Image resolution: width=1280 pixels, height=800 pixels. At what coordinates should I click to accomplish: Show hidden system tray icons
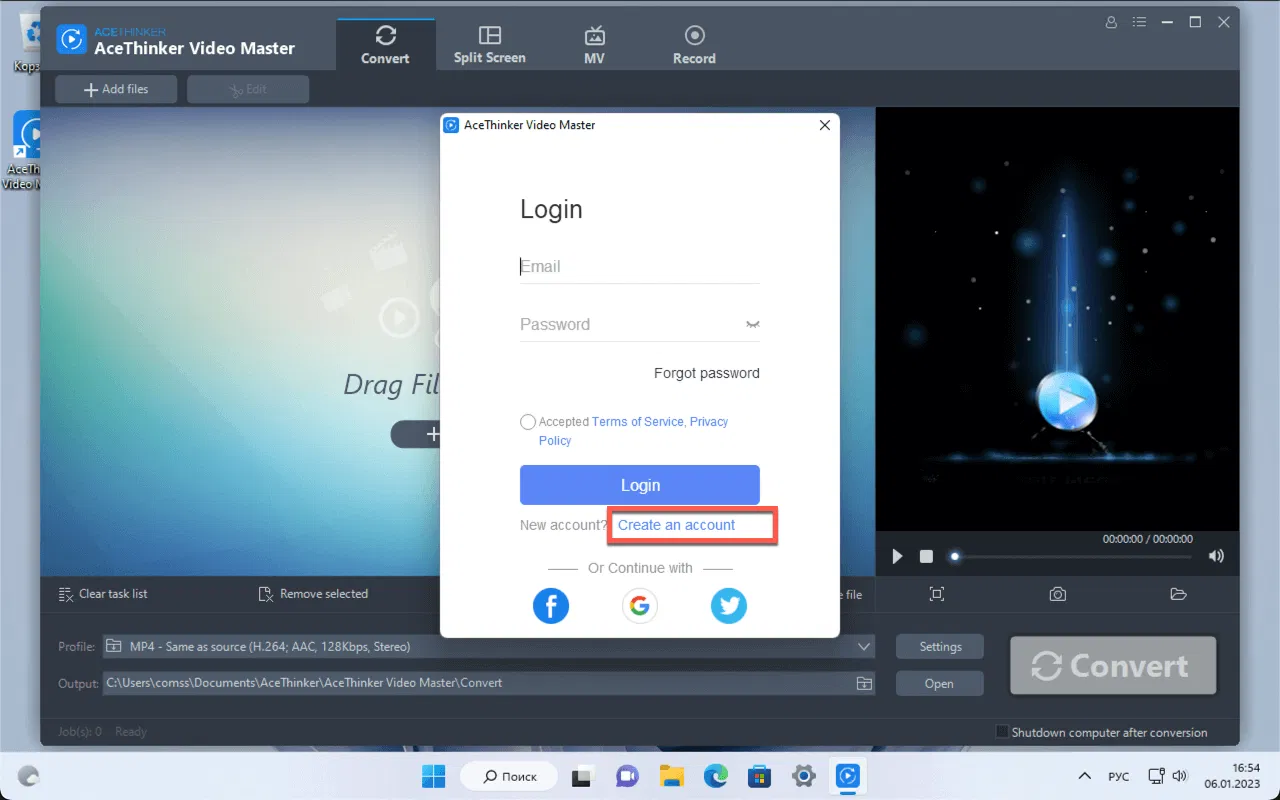click(1084, 776)
